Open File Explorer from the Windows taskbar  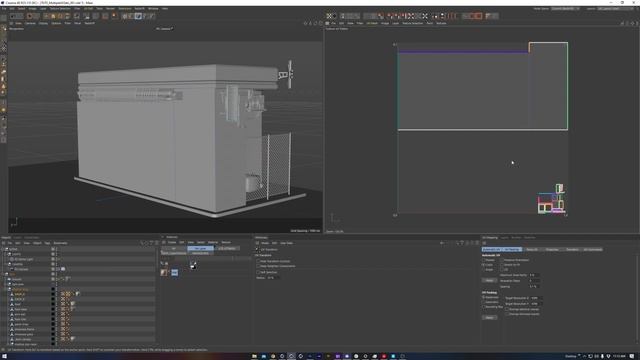coord(254,356)
